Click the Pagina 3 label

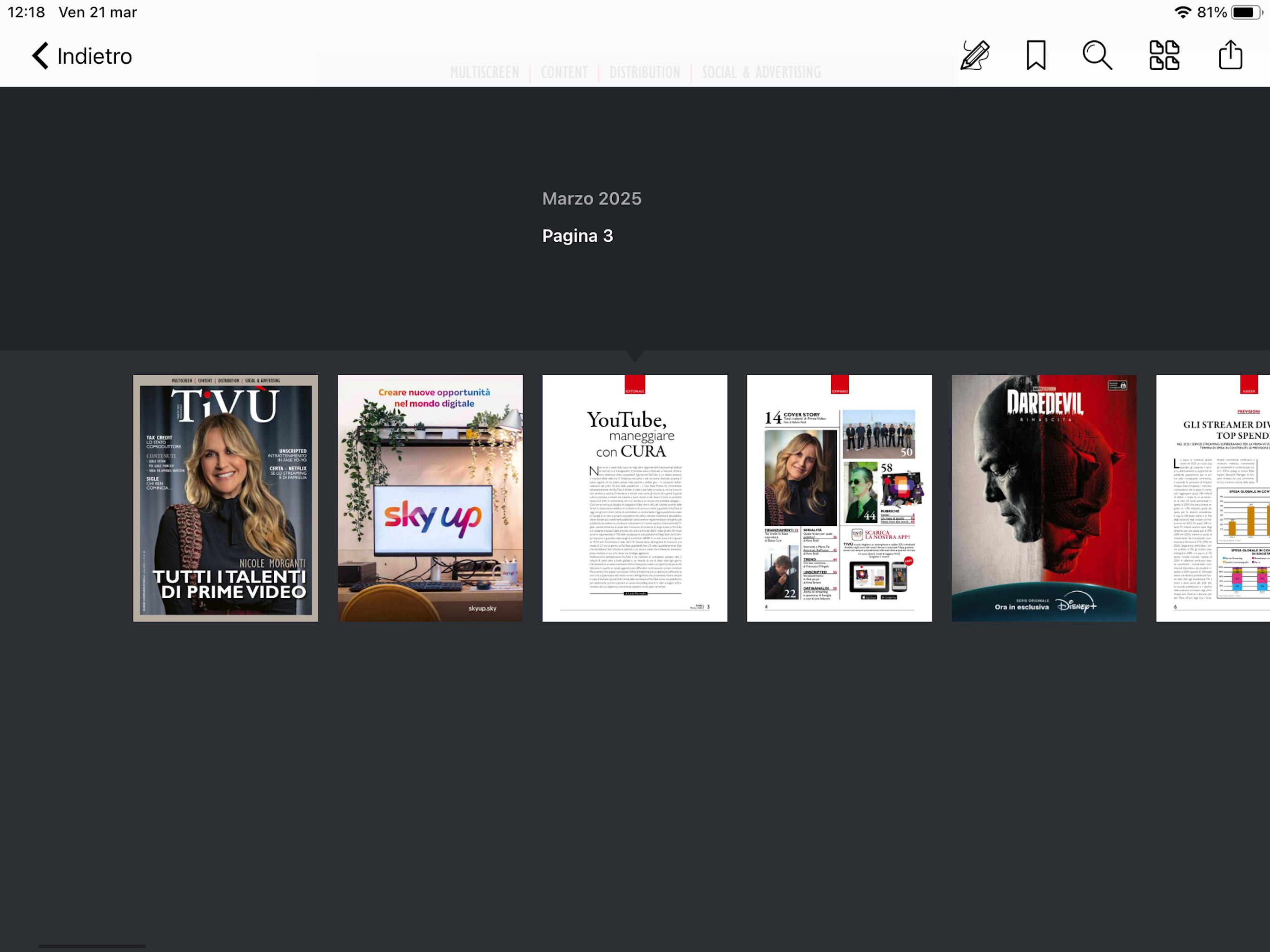577,235
